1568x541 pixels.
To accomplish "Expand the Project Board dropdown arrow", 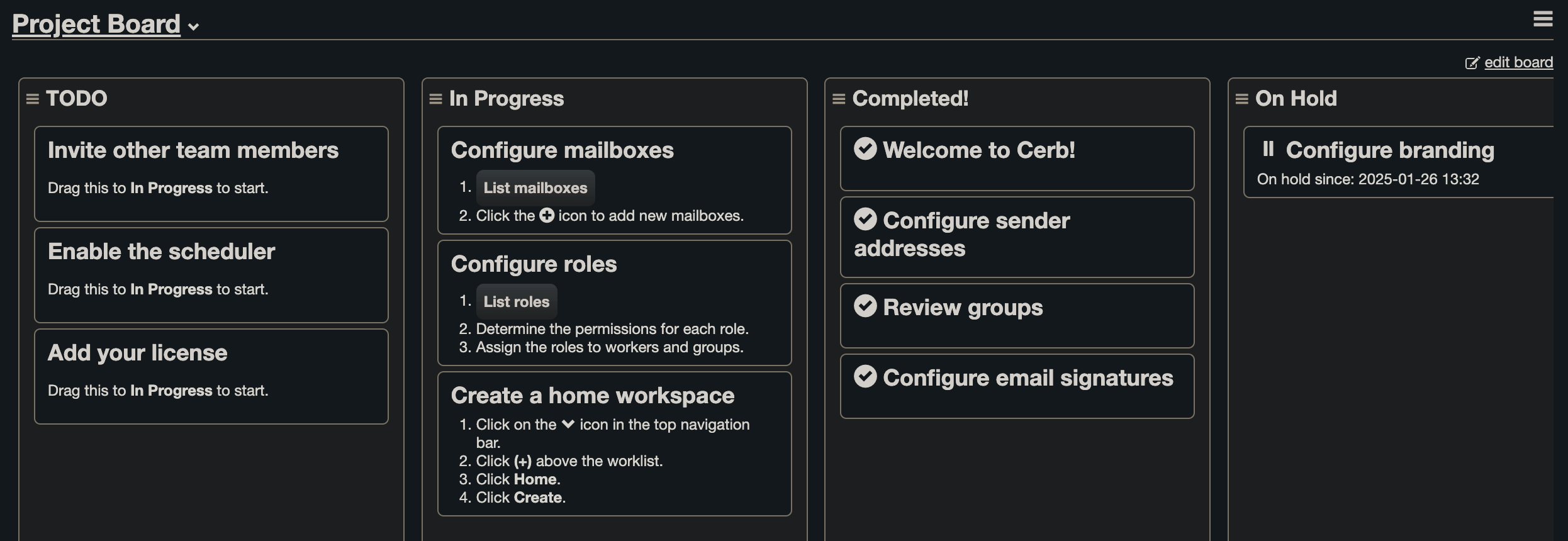I will [x=194, y=26].
